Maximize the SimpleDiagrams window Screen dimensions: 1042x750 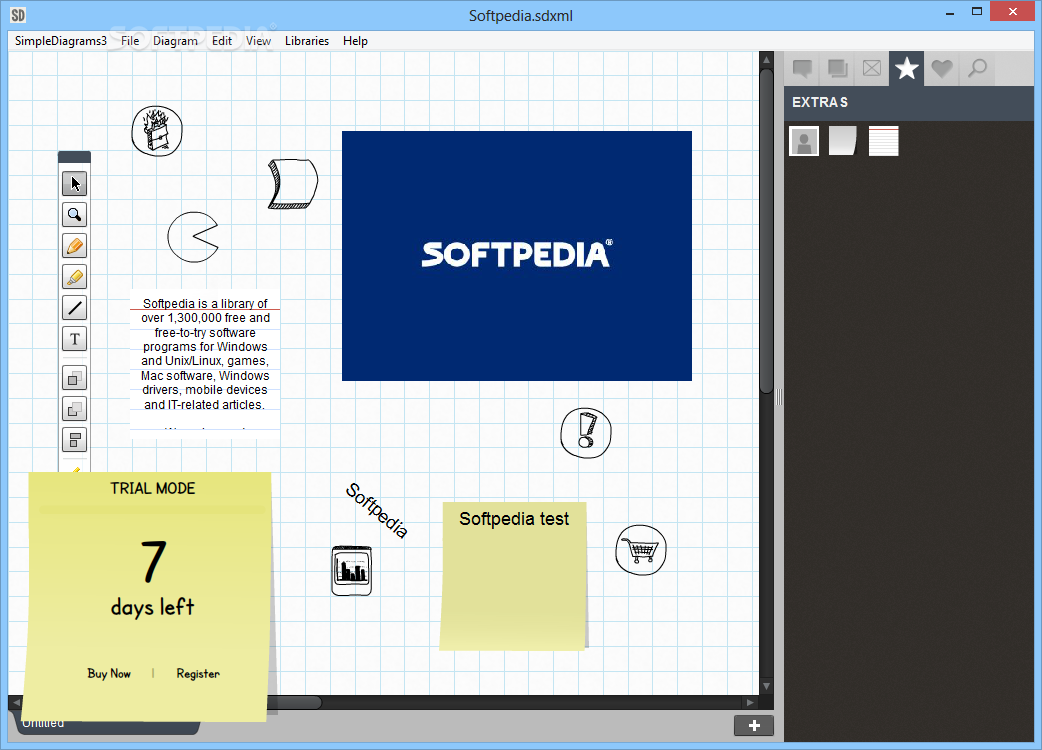click(x=977, y=12)
